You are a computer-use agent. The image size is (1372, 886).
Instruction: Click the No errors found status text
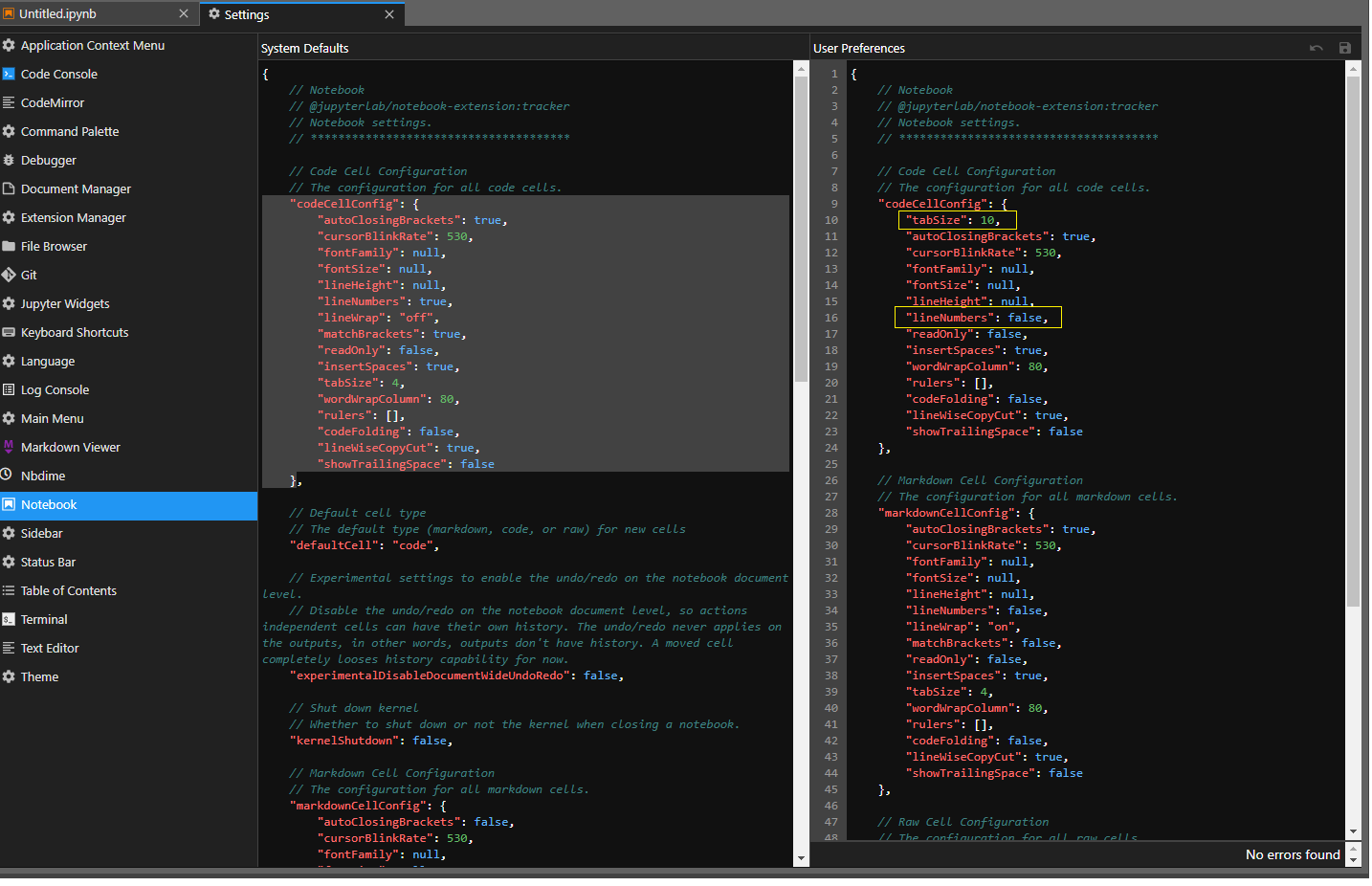pyautogui.click(x=1293, y=854)
